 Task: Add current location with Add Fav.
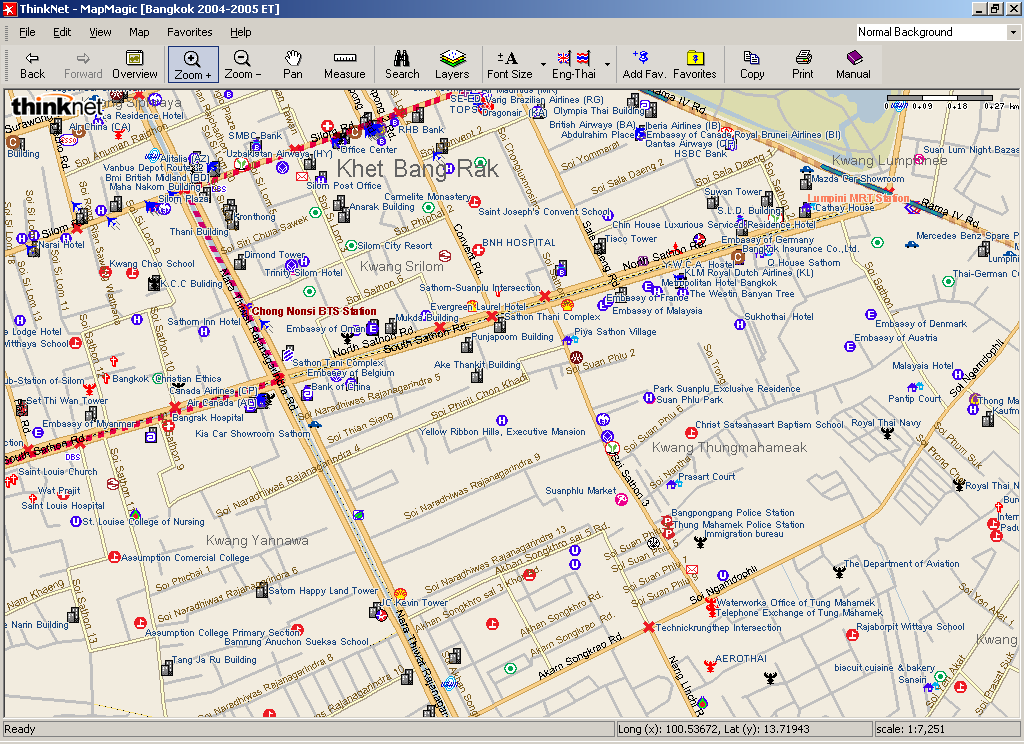(x=640, y=65)
